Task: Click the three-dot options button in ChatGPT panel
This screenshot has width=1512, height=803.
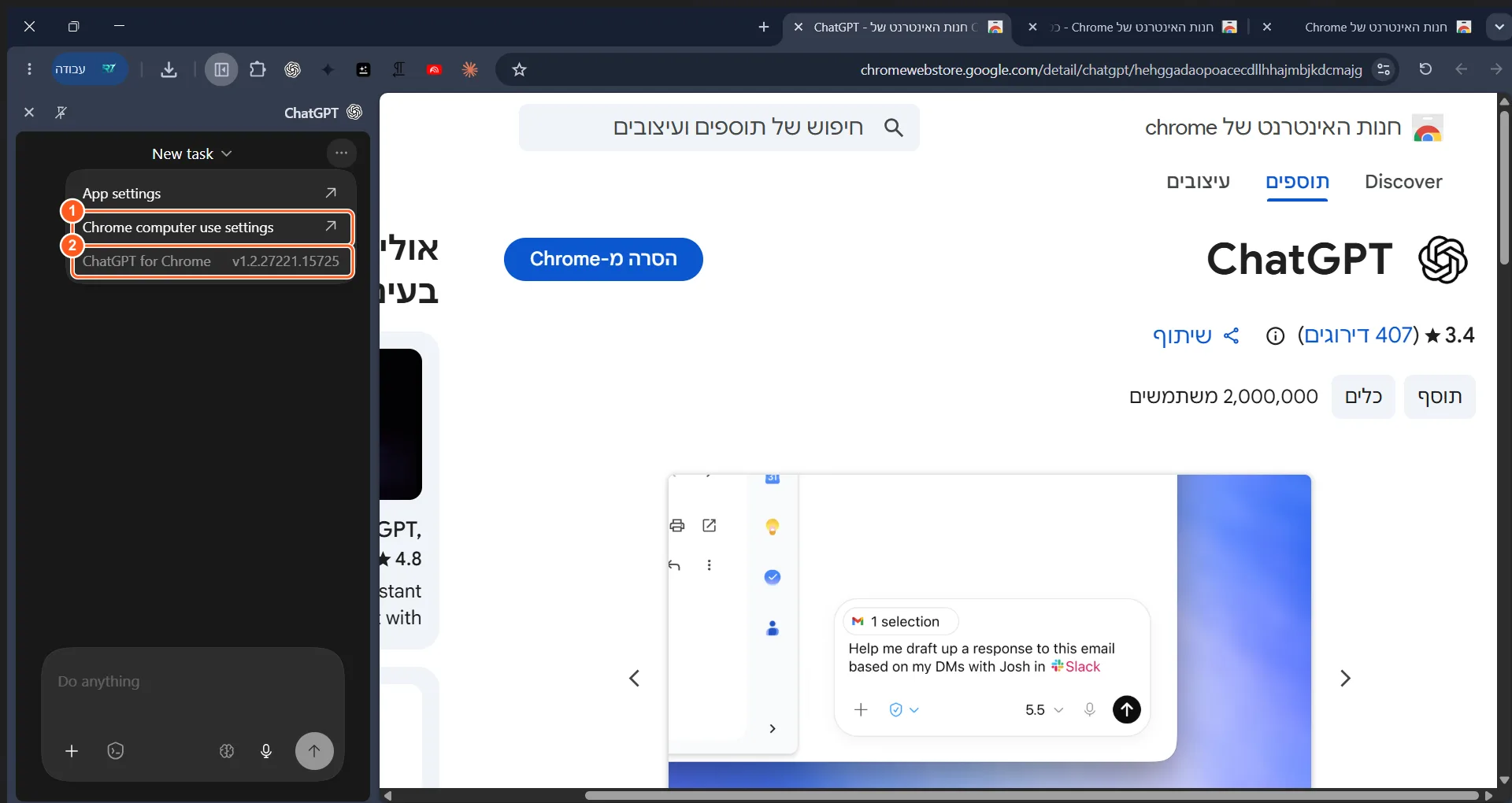Action: (x=341, y=153)
